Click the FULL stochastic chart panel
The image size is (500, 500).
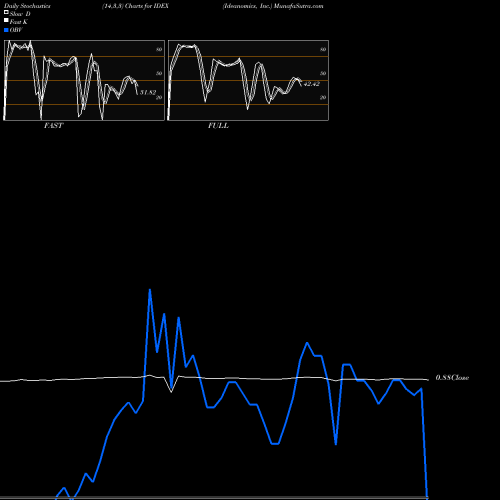coord(248,80)
